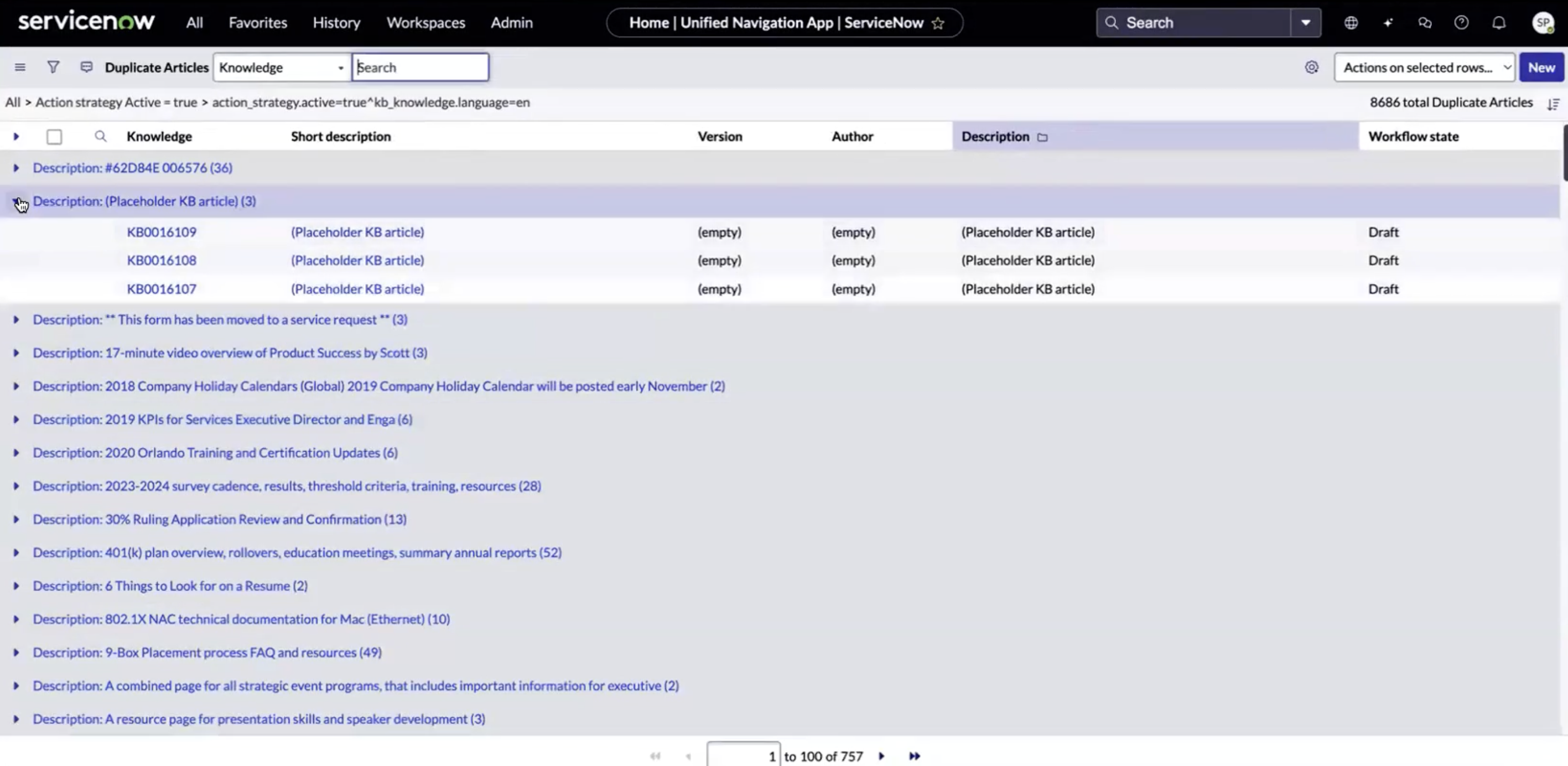This screenshot has height=766, width=1568.
Task: Sort by the Knowledge column header
Action: 159,136
